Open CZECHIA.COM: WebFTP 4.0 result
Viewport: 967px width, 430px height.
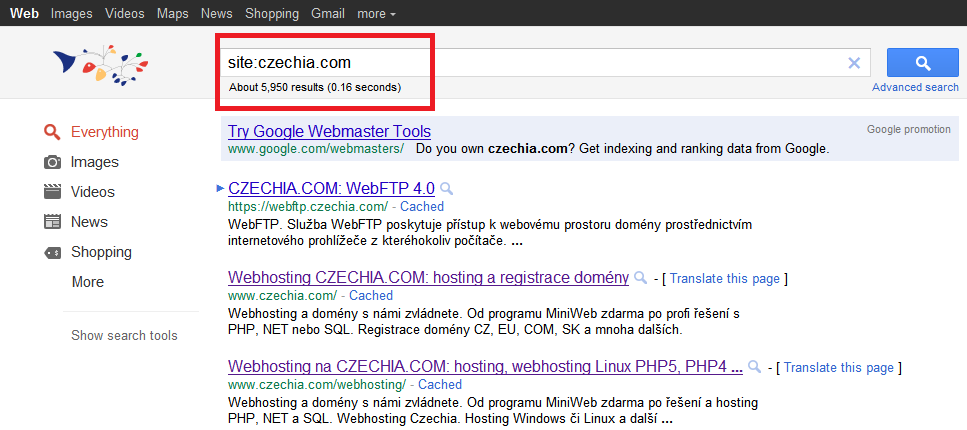point(331,188)
